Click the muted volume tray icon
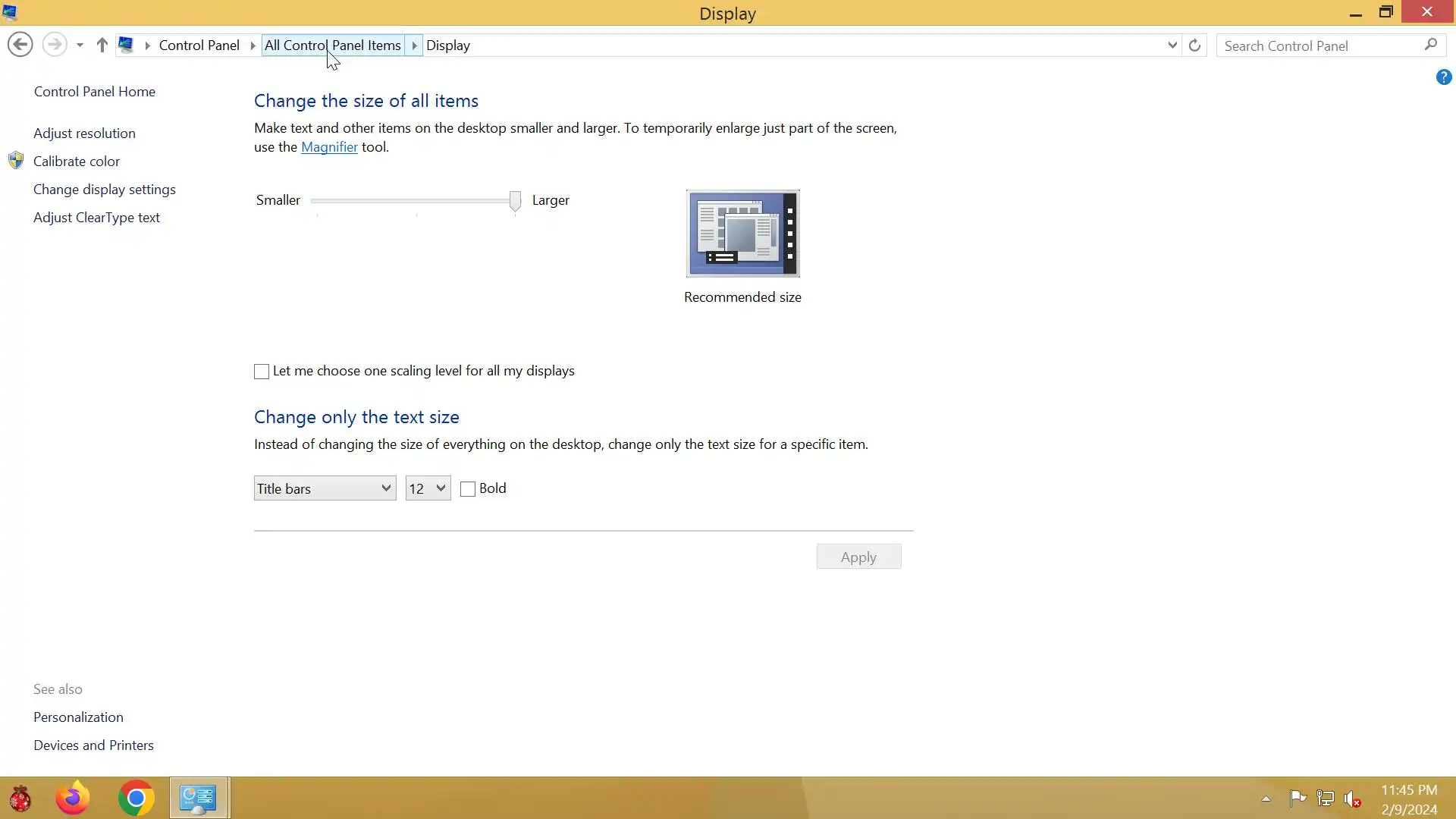Screen dimensions: 1456x819 point(1352,799)
